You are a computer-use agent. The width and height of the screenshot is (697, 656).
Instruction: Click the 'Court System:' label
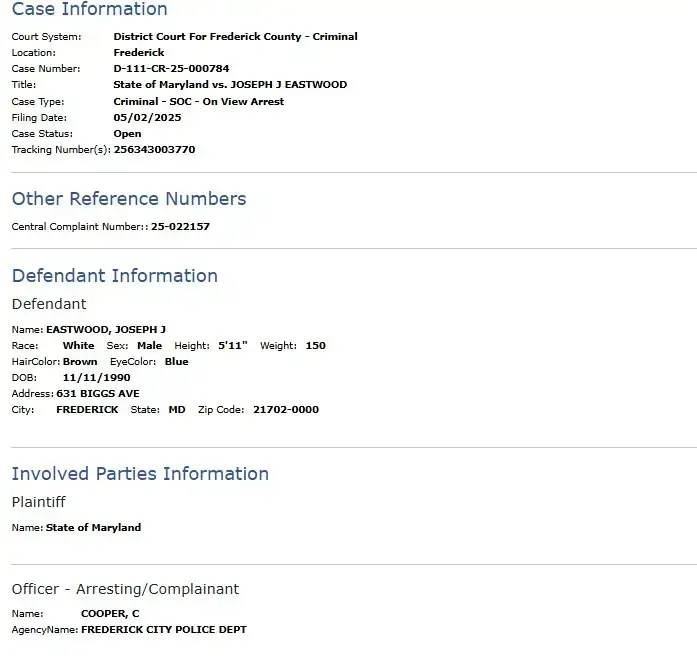46,36
